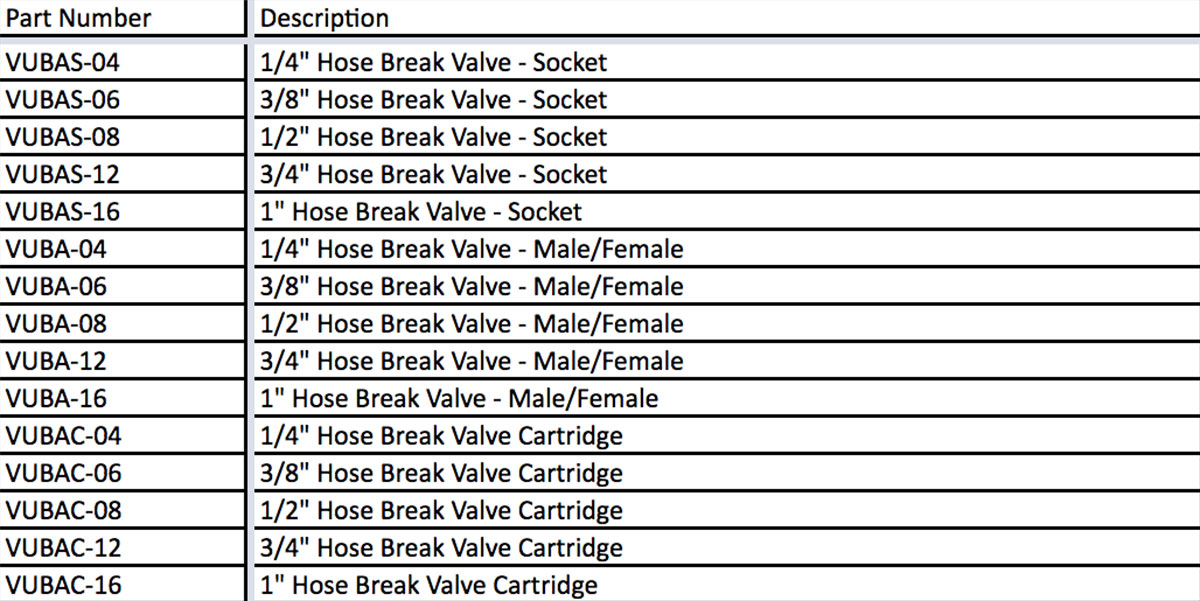Viewport: 1200px width, 601px height.
Task: Select the VUBAC-08 part number cell
Action: click(64, 511)
